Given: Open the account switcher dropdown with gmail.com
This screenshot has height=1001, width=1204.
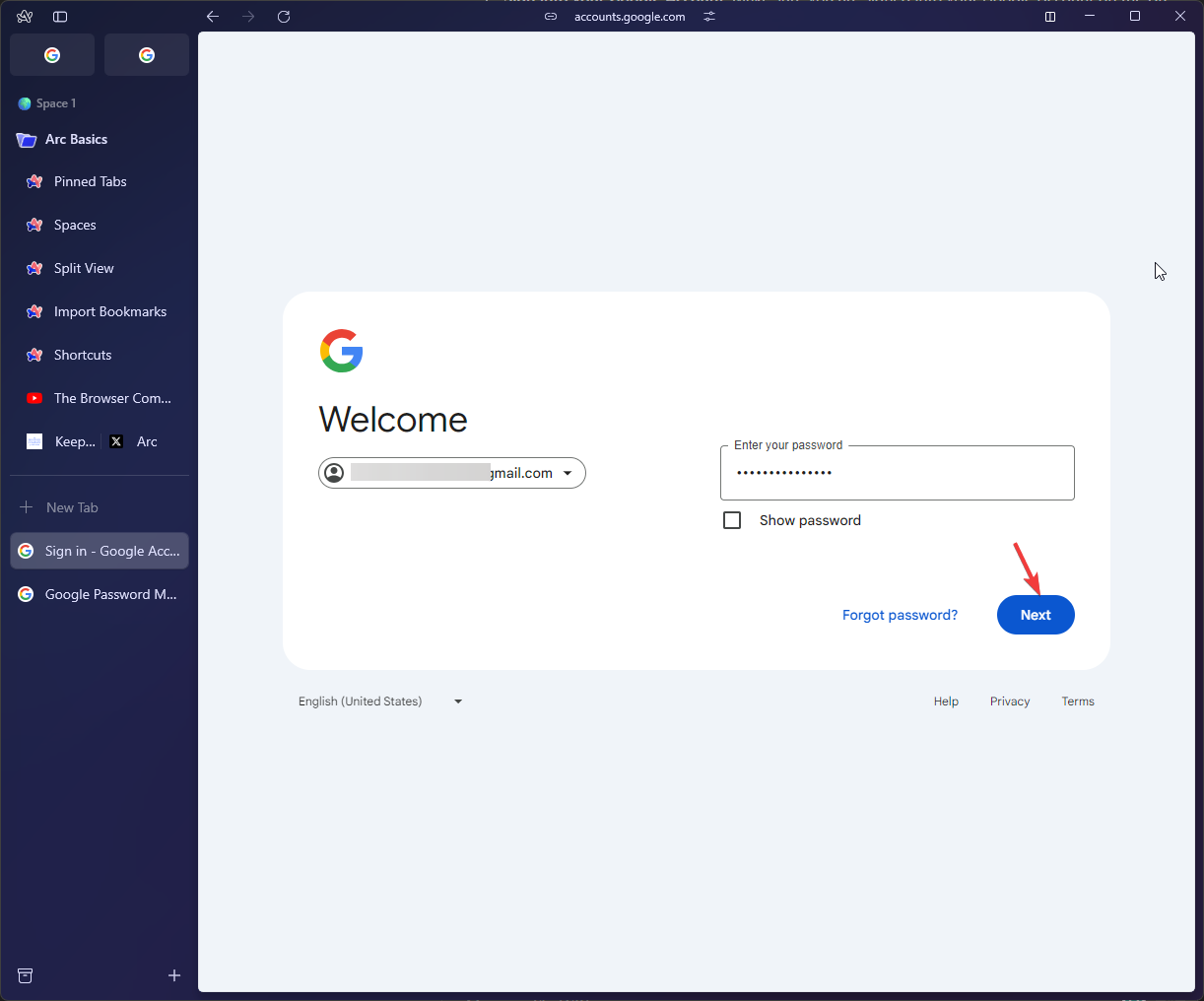Looking at the screenshot, I should click(x=452, y=473).
